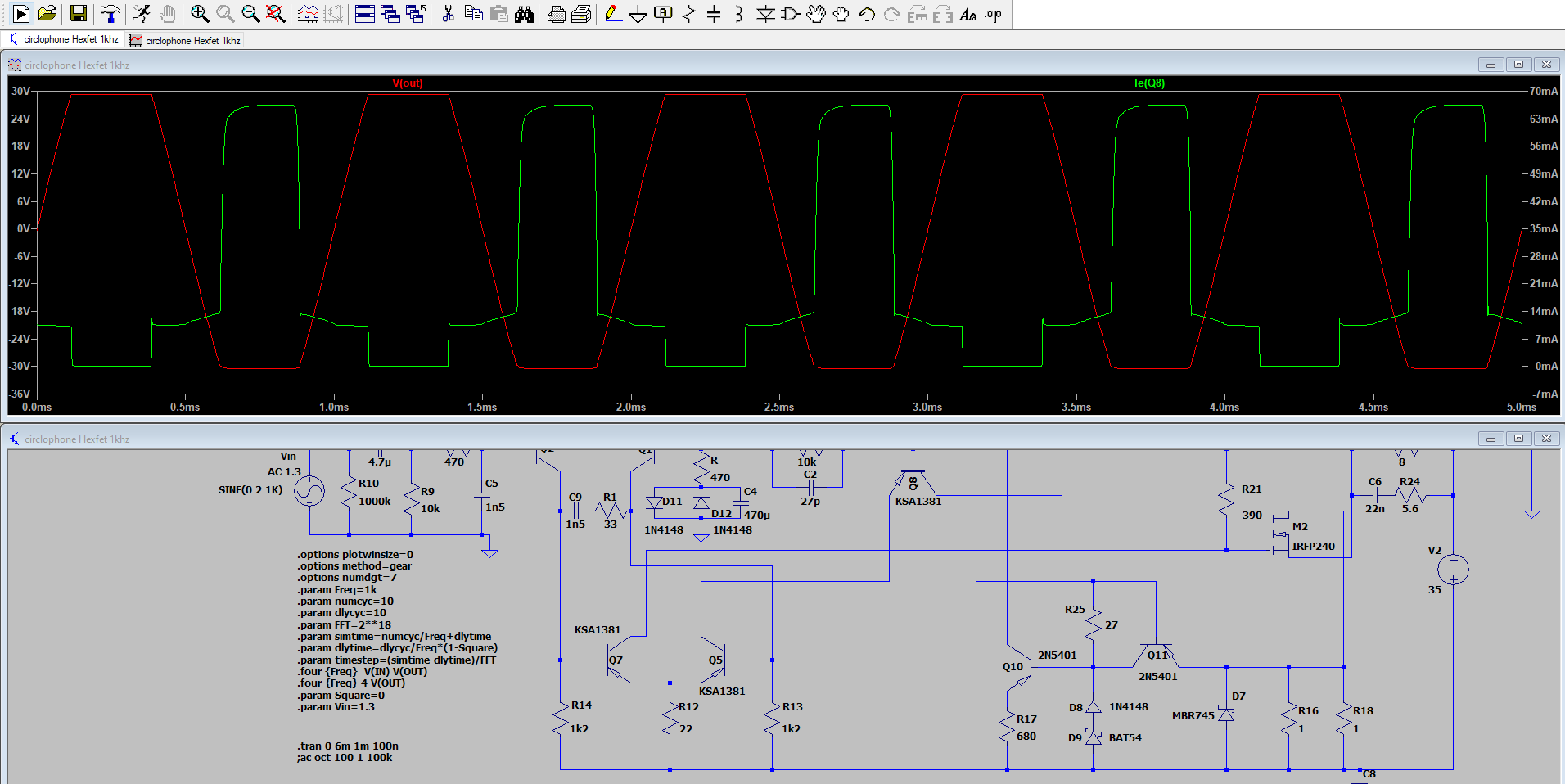Print using the printer icon
1565x784 pixels.
pyautogui.click(x=557, y=14)
